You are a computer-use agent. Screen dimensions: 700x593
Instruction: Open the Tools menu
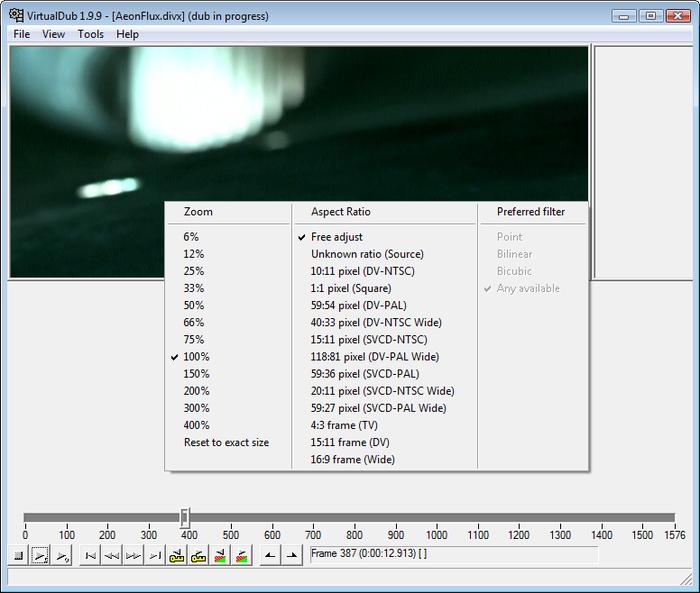point(90,34)
